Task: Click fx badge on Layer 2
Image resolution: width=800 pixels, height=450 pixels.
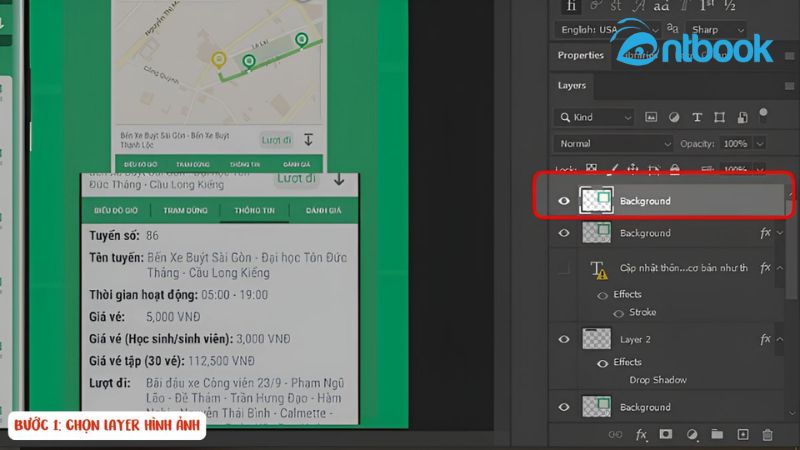Action: [765, 339]
